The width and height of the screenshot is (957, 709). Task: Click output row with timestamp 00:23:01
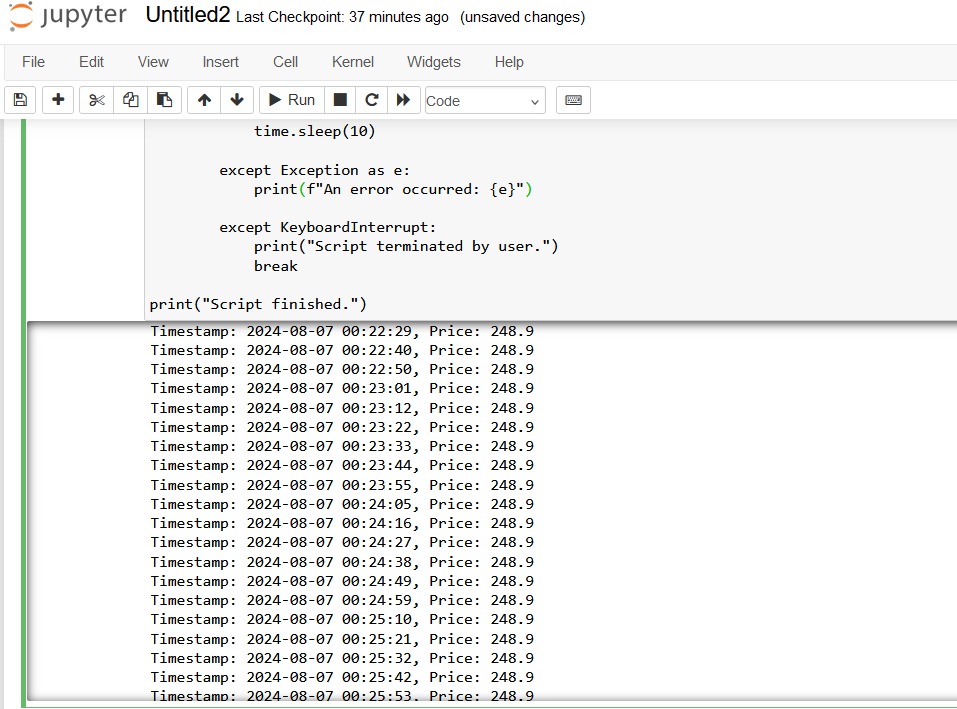(342, 388)
